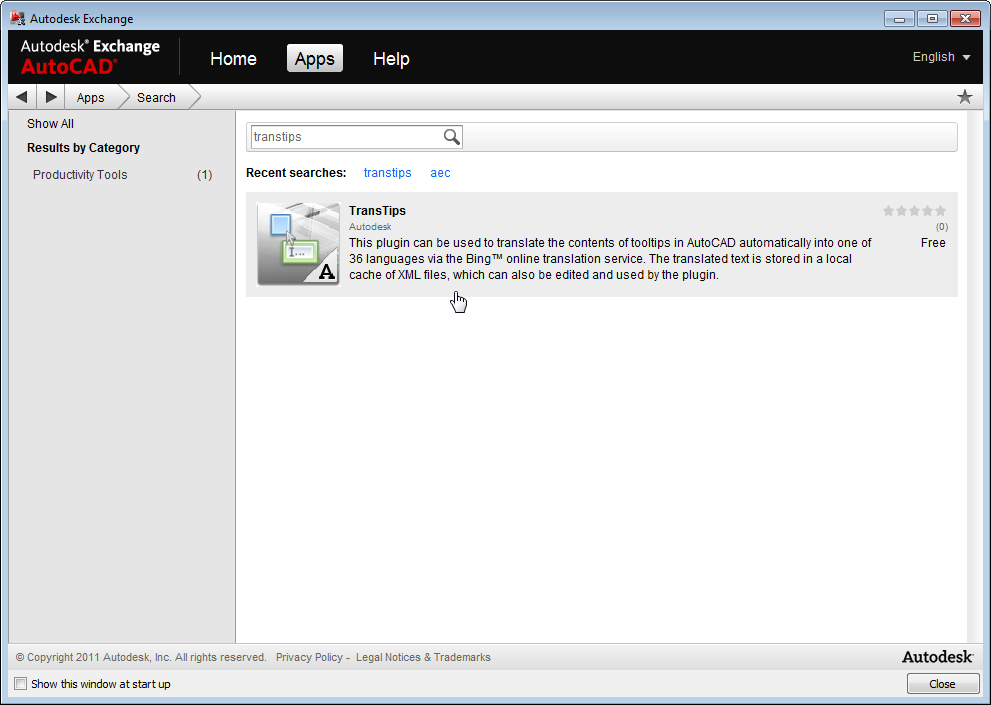991x705 pixels.
Task: Click the recent search 'transtips' link
Action: click(387, 173)
